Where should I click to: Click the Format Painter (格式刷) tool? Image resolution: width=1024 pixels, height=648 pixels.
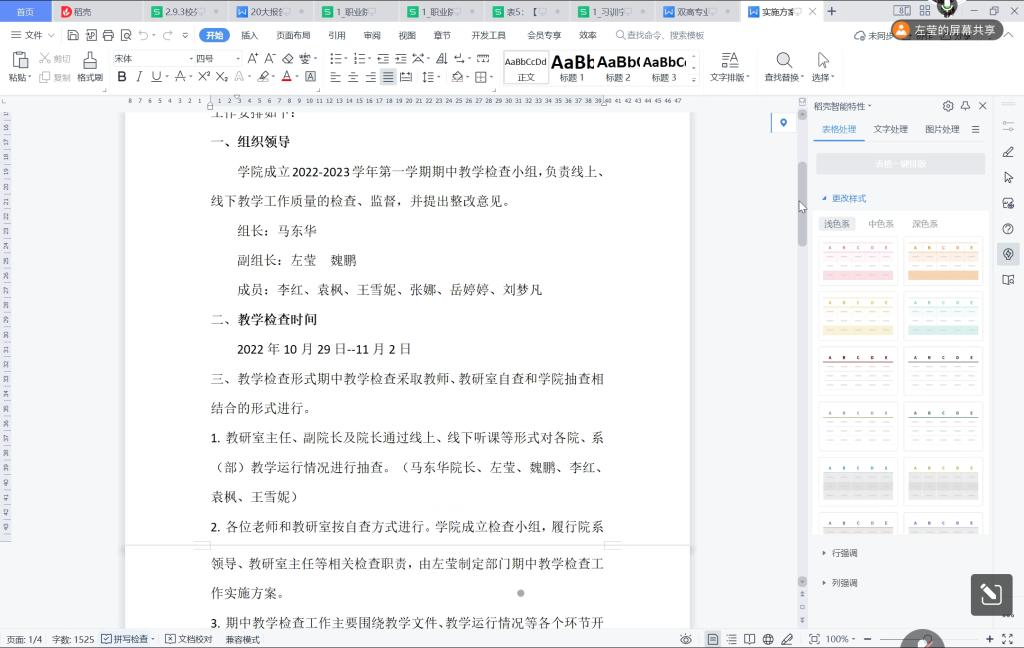point(90,67)
